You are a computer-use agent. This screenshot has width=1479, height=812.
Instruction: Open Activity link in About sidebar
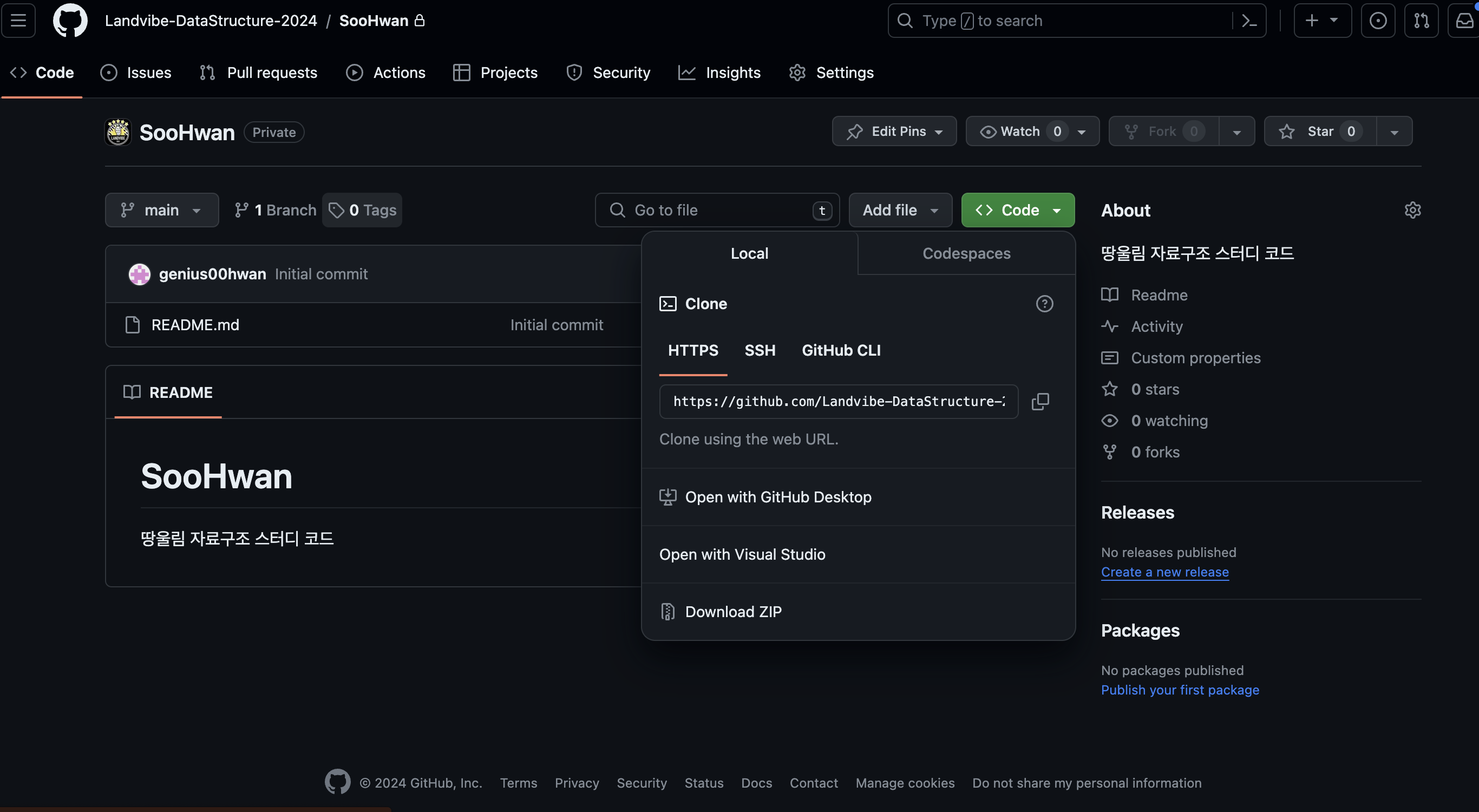click(1142, 326)
